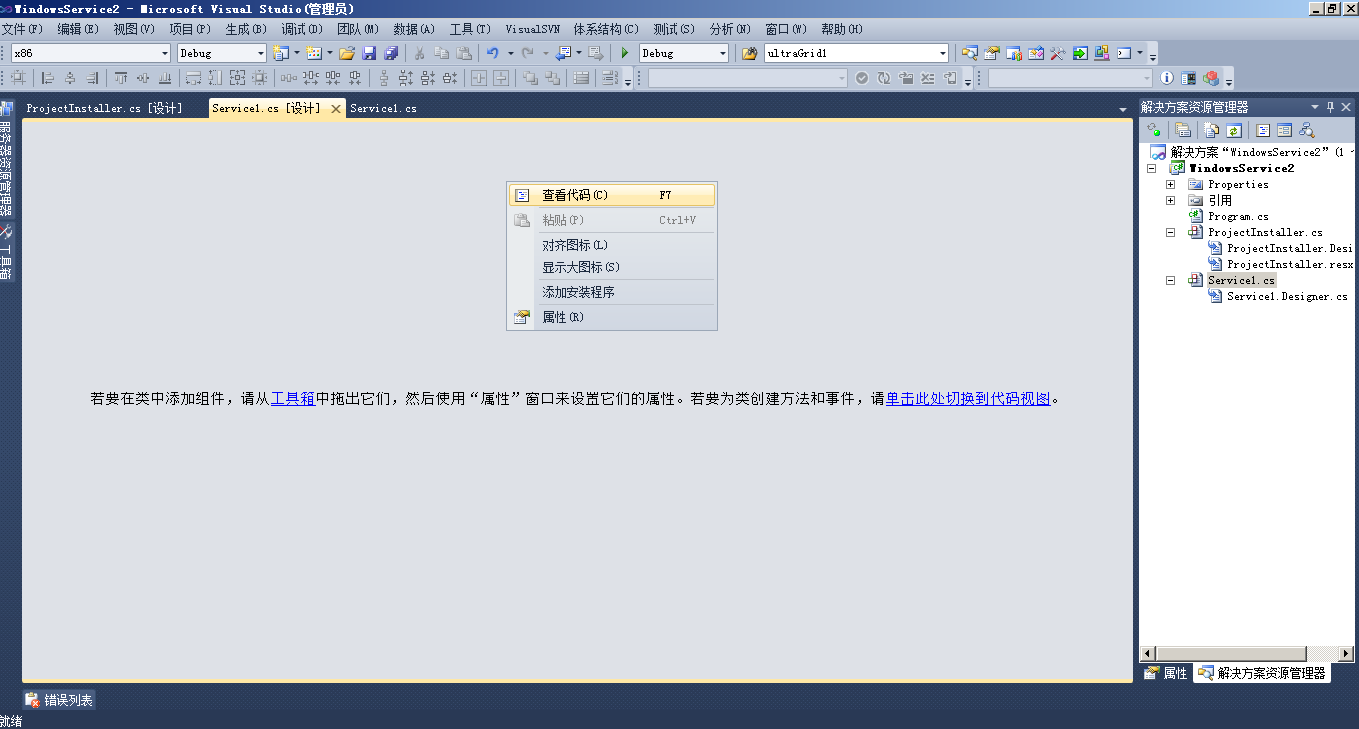Click Solution Explorer View Designer icon
Screen dimensions: 1359x729
click(x=1285, y=130)
